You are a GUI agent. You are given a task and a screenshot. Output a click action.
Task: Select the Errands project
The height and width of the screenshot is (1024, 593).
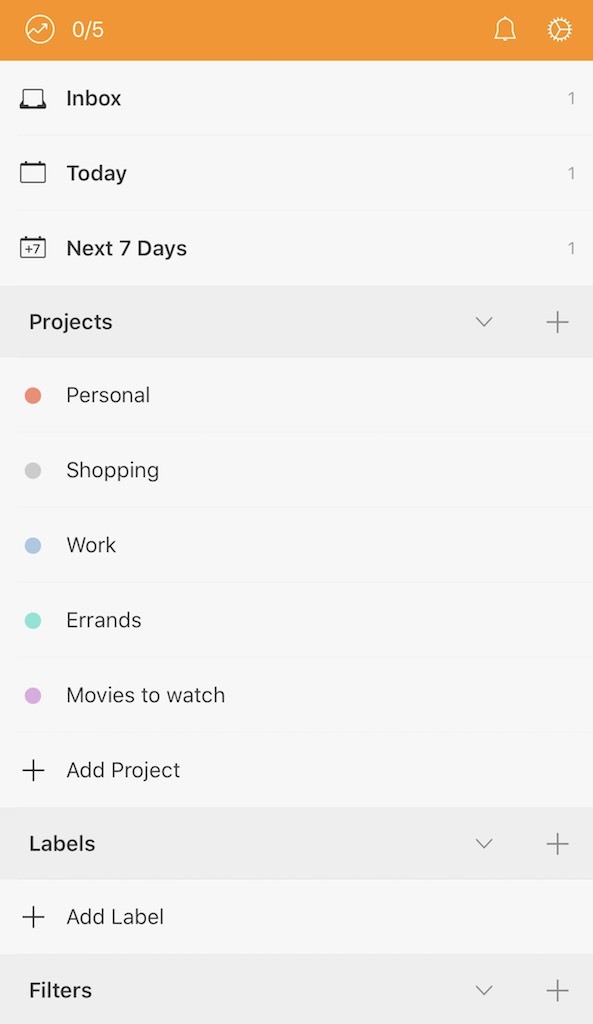(x=103, y=620)
